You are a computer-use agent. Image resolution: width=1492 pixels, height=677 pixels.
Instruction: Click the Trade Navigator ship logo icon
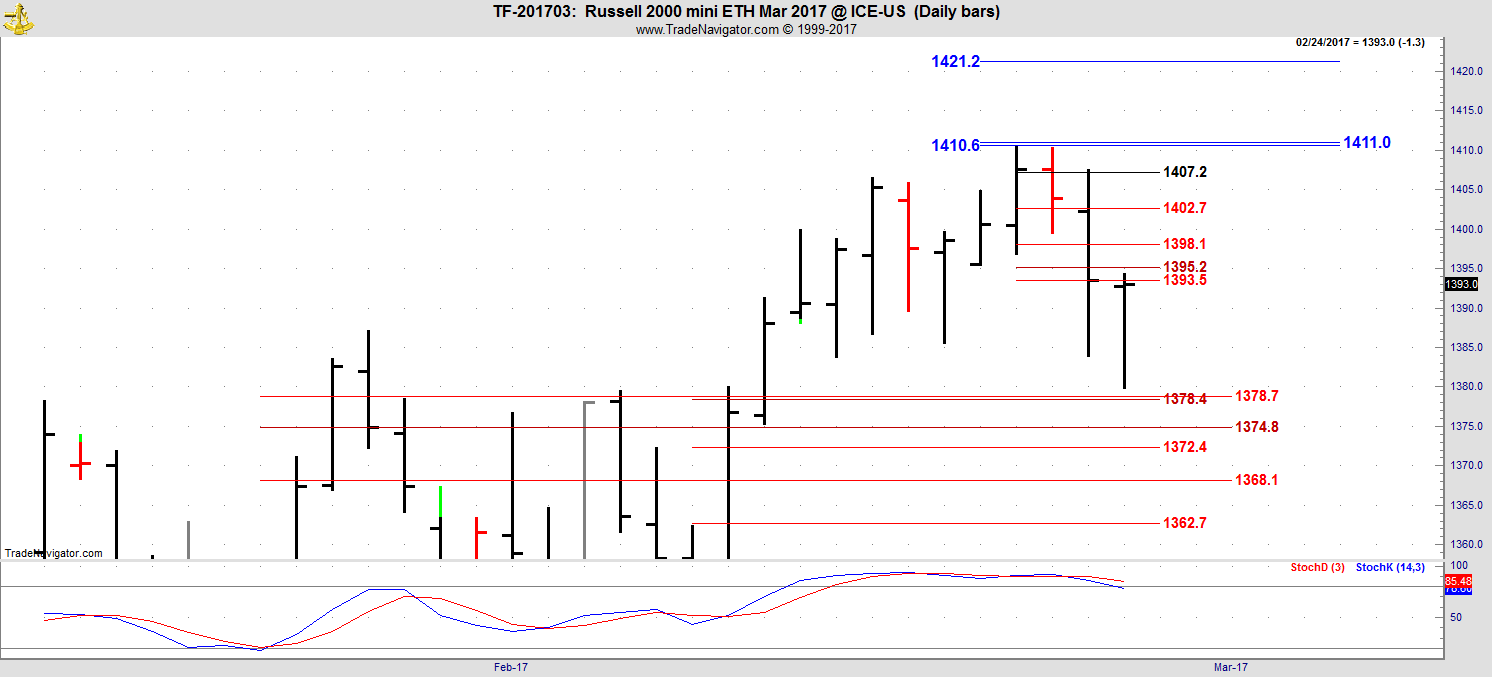18,17
